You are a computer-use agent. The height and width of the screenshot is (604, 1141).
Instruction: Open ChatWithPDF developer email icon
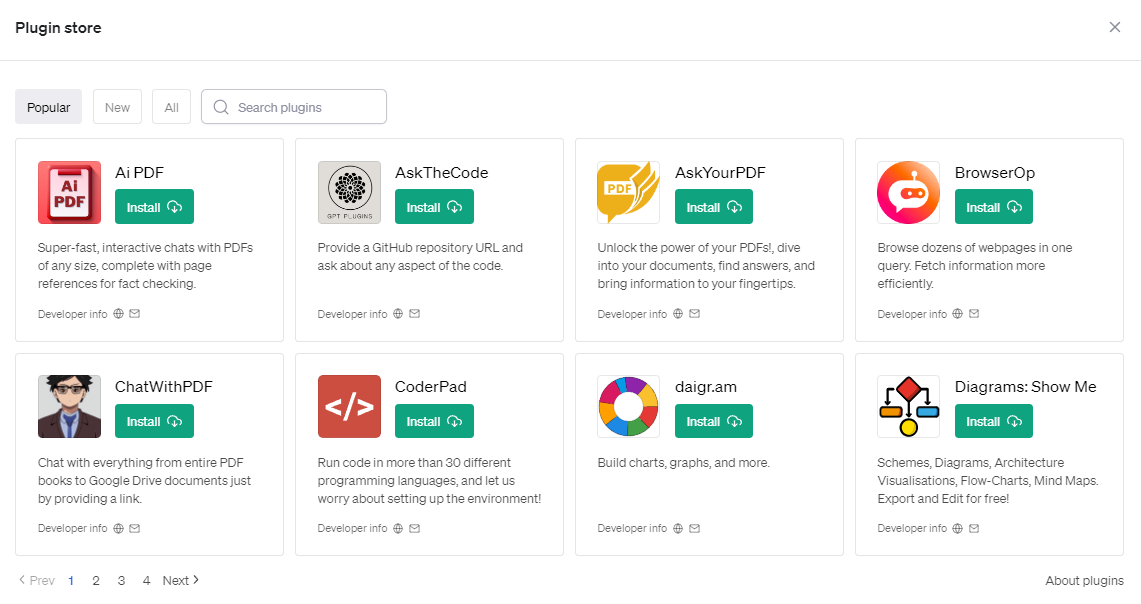(x=135, y=528)
